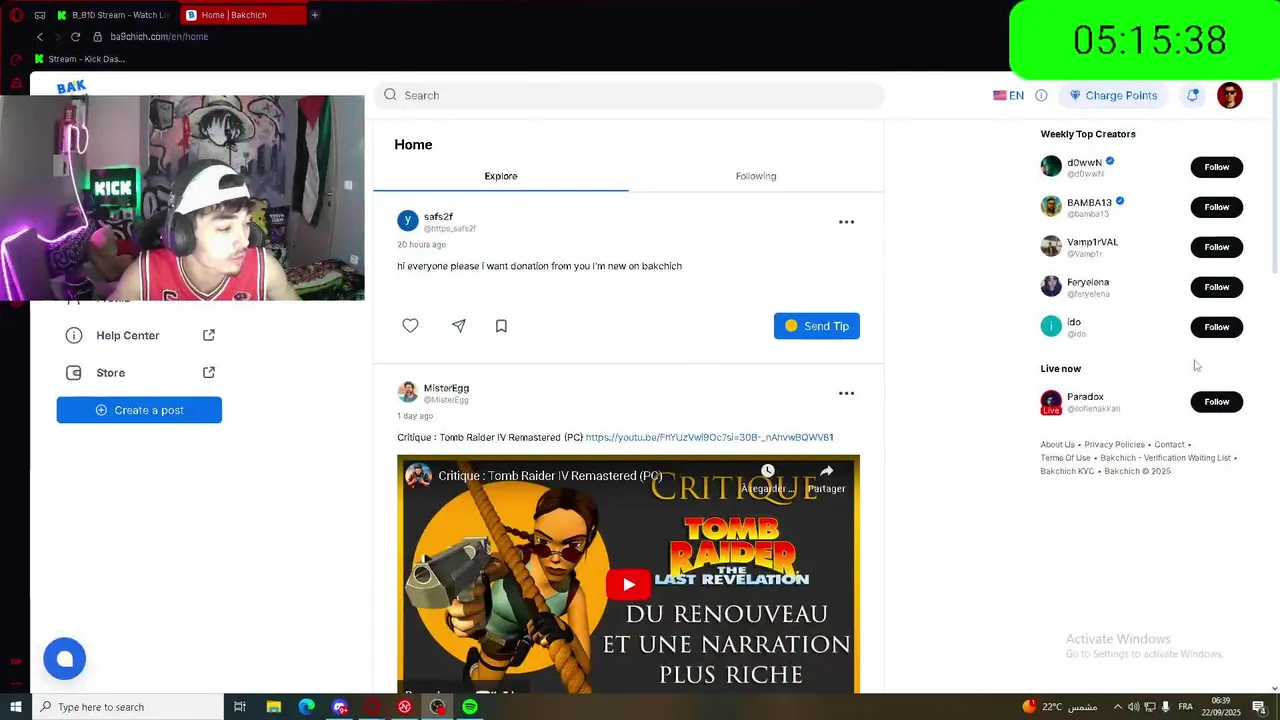Go back in the browser
Screen dimensions: 1280x720
coord(40,37)
